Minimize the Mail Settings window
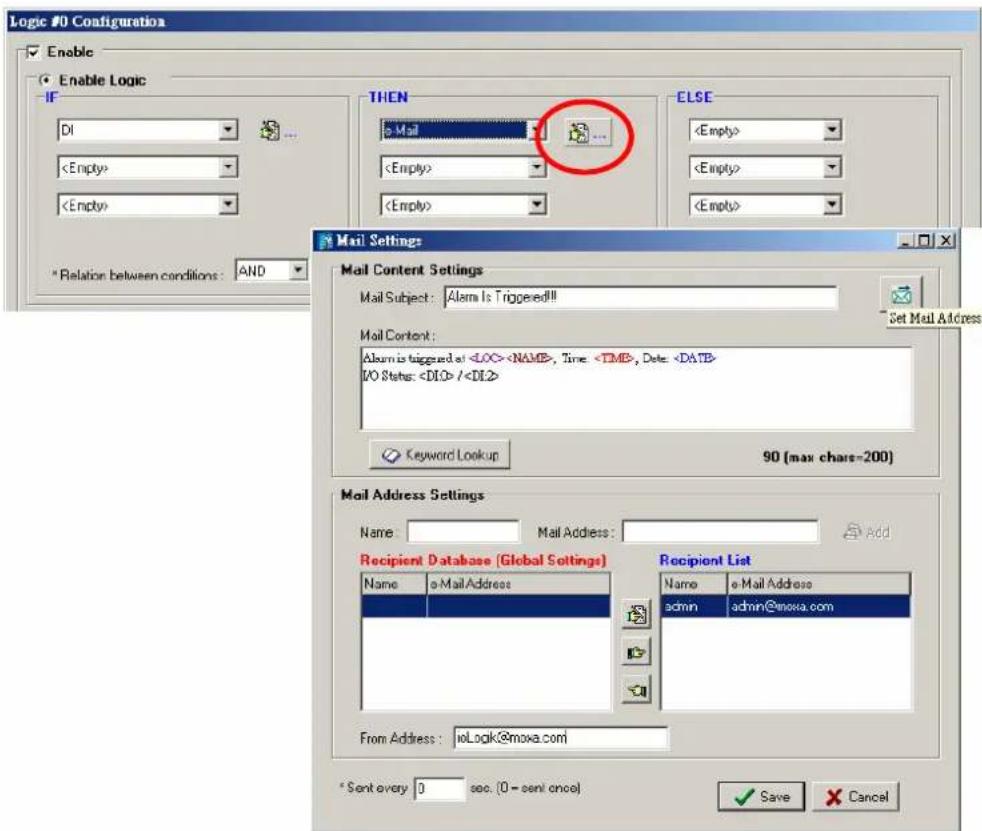 906,240
